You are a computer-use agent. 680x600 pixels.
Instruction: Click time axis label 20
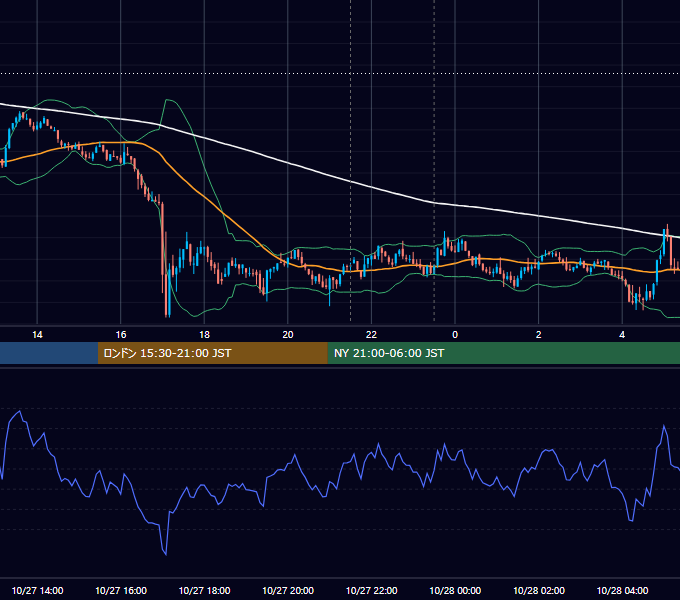coord(288,334)
